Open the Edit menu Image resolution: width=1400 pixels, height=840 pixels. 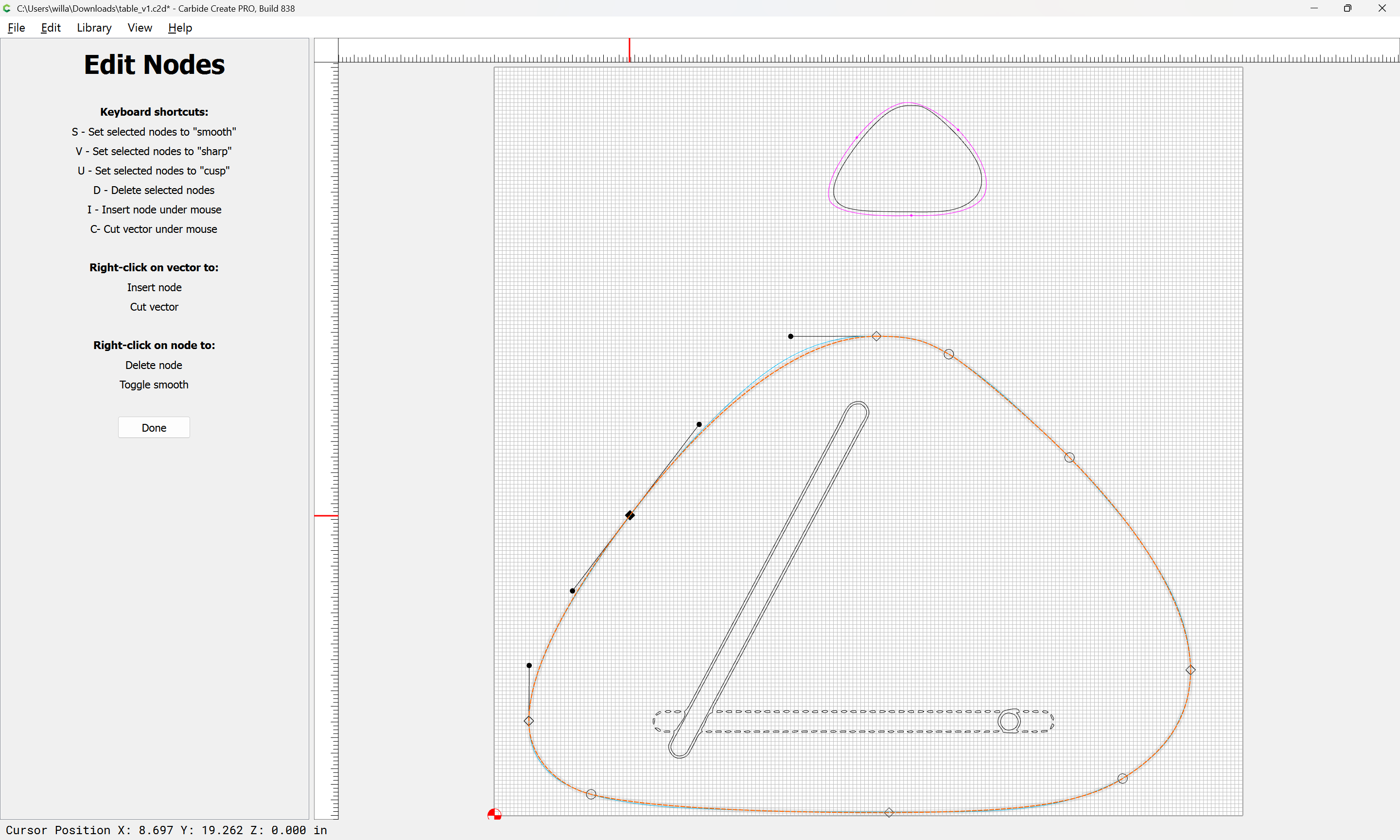coord(51,28)
